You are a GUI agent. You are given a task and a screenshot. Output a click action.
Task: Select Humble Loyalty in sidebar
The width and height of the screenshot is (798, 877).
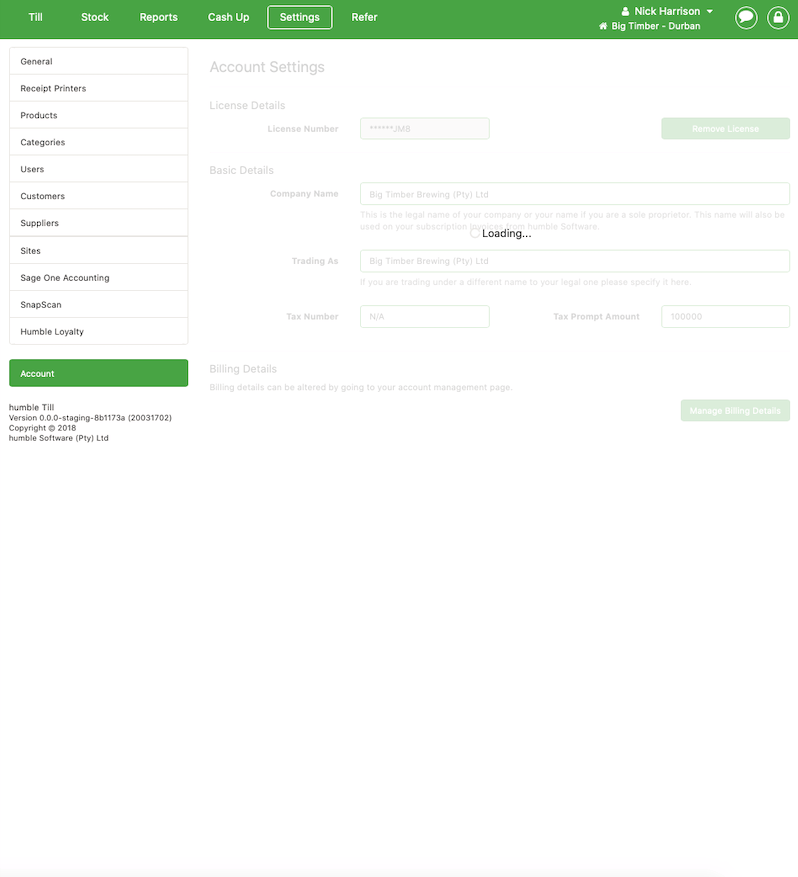tap(98, 331)
